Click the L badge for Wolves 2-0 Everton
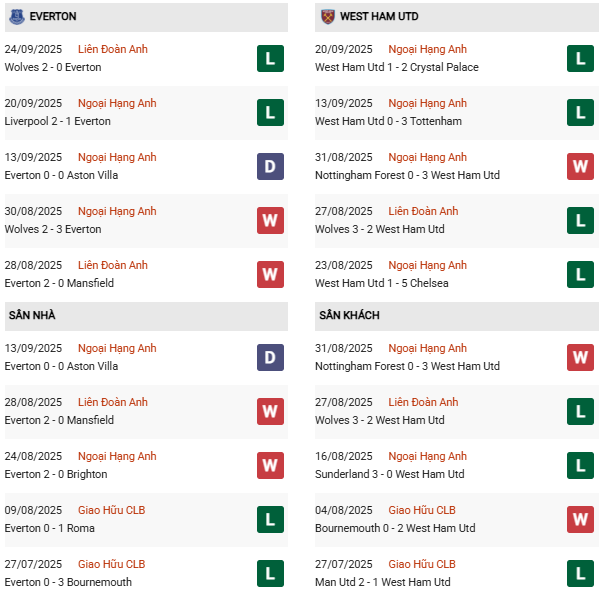Viewport: 600px width, 592px height. coord(270,59)
